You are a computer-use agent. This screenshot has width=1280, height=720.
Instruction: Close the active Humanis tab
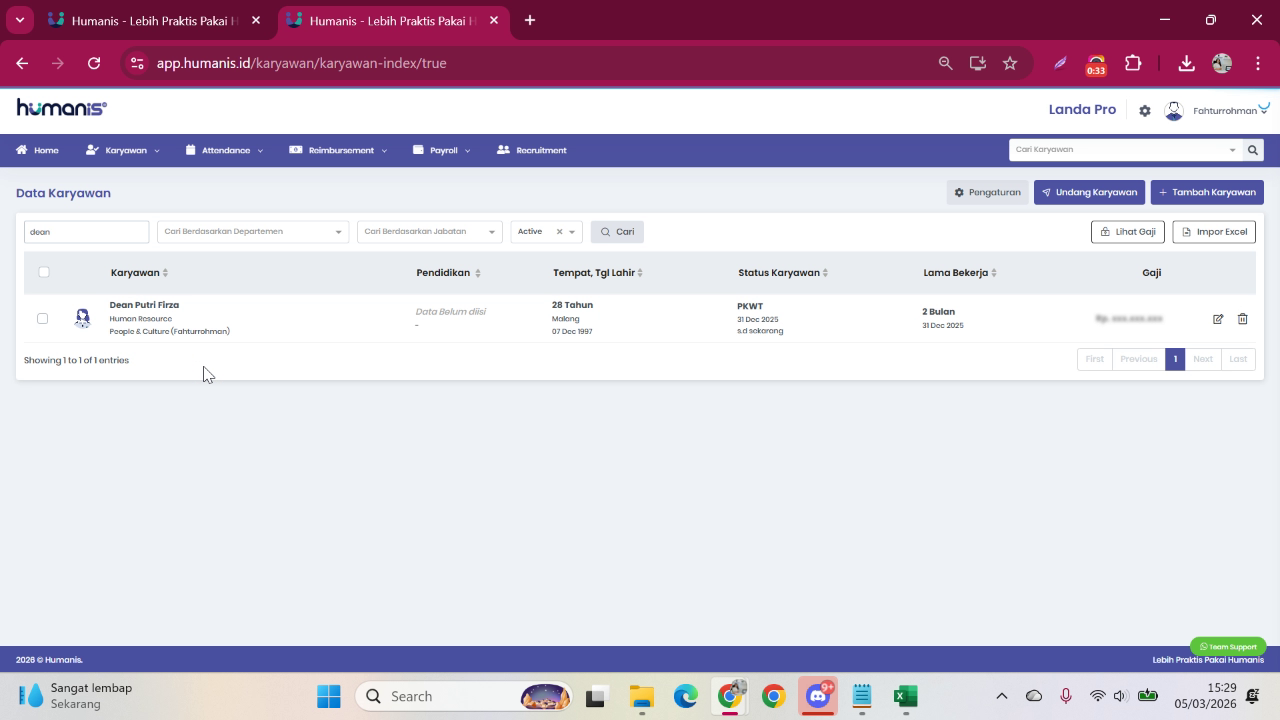(x=494, y=20)
